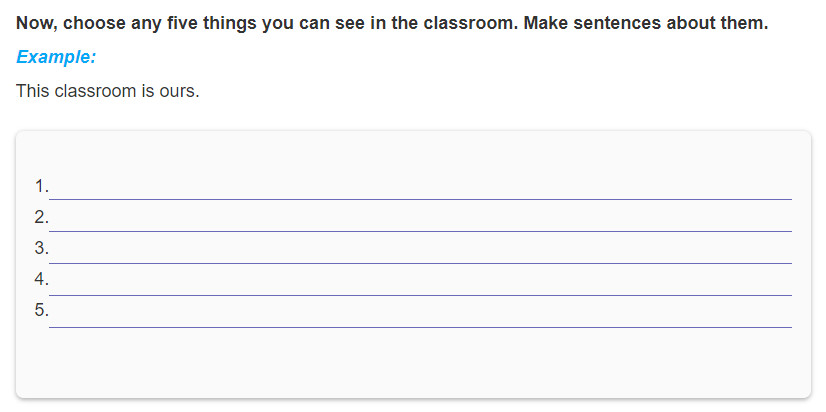Viewport: 826px width, 412px height.
Task: Click the blue italic "Example:" label
Action: pos(56,57)
